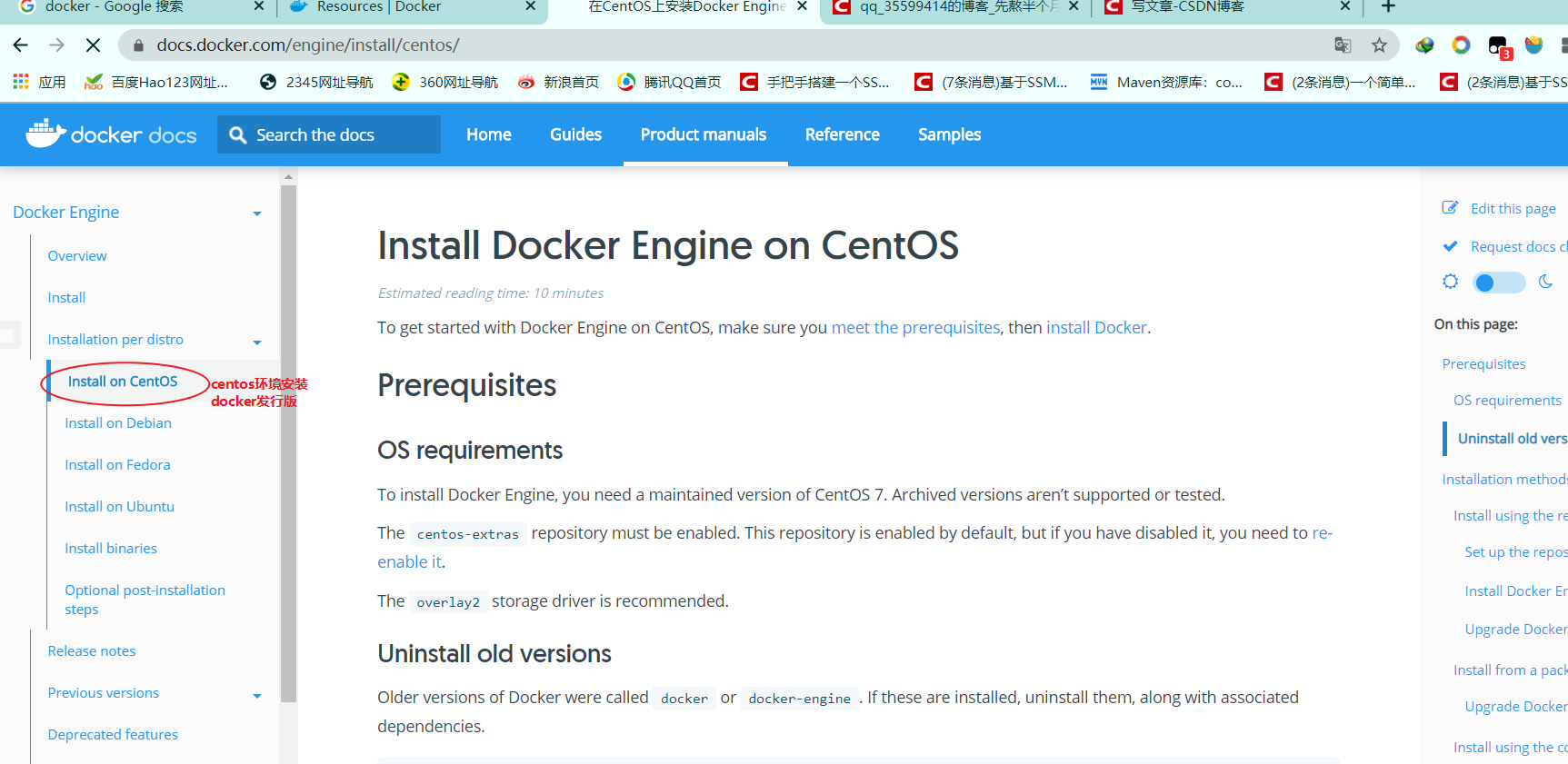
Task: Open the Chrome apps grid icon
Action: [21, 82]
